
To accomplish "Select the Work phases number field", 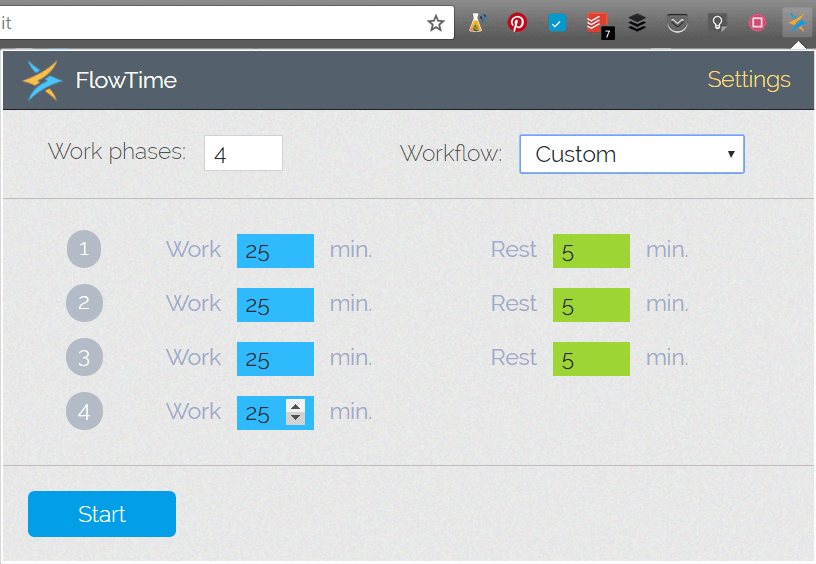I will [243, 153].
